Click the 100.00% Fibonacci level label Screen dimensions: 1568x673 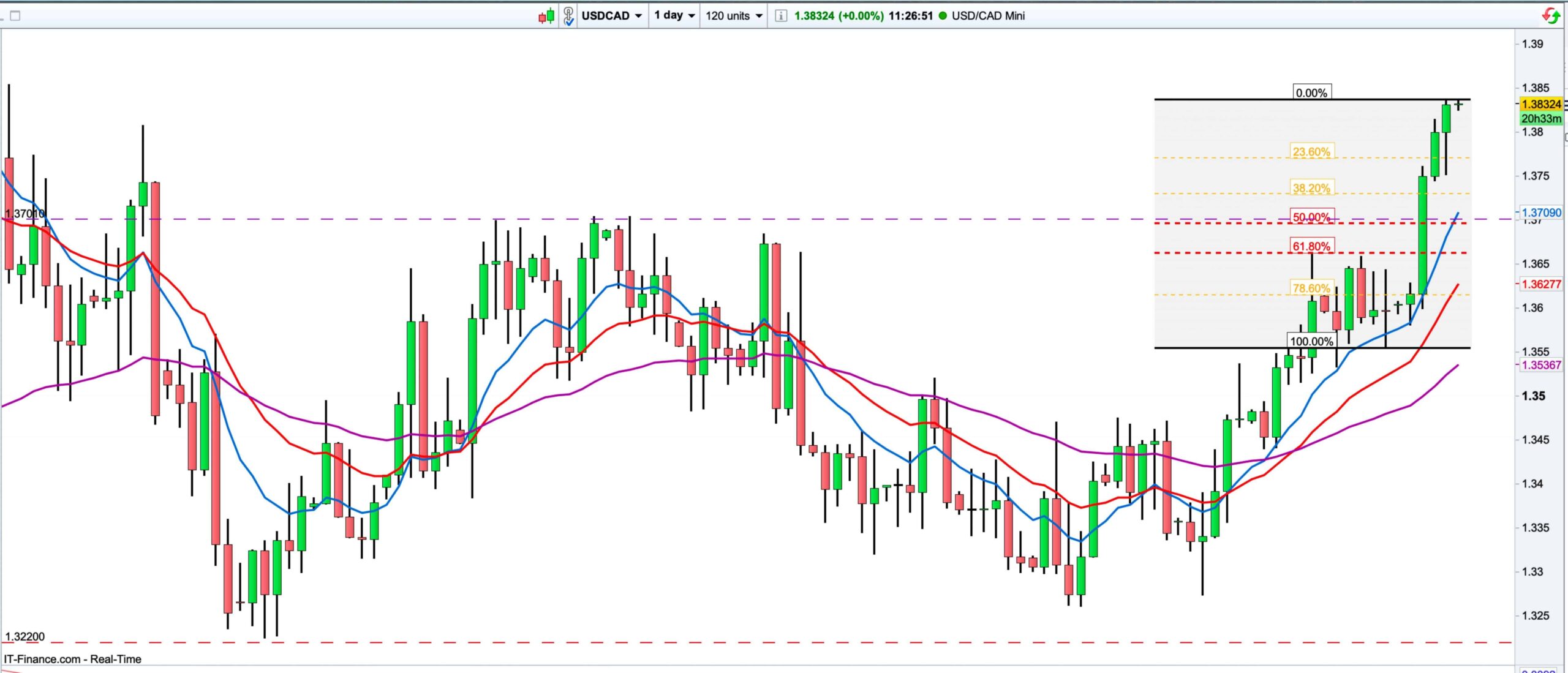[1311, 341]
